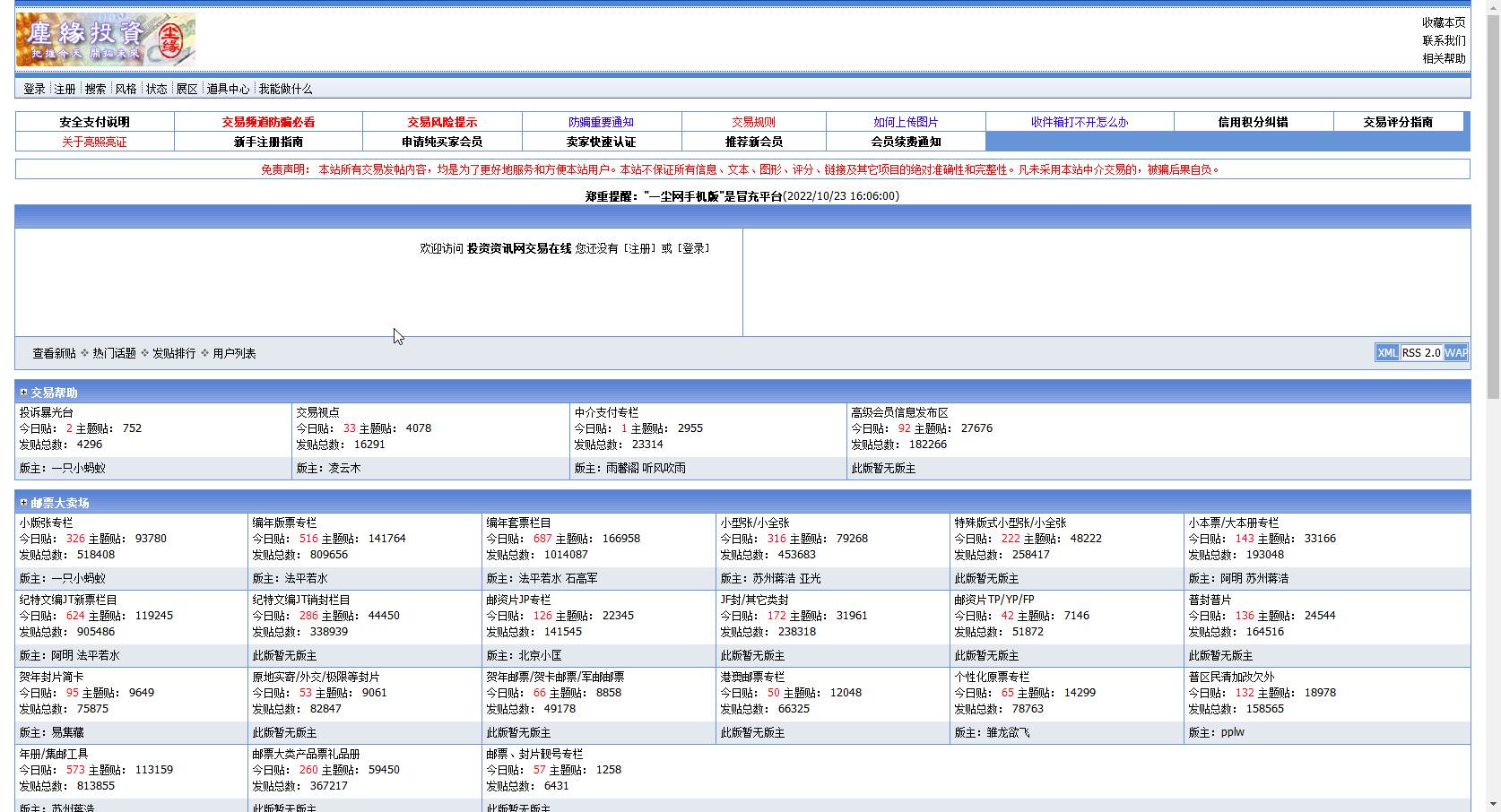Open the 我能做什么 menu
The image size is (1501, 812).
pos(285,89)
